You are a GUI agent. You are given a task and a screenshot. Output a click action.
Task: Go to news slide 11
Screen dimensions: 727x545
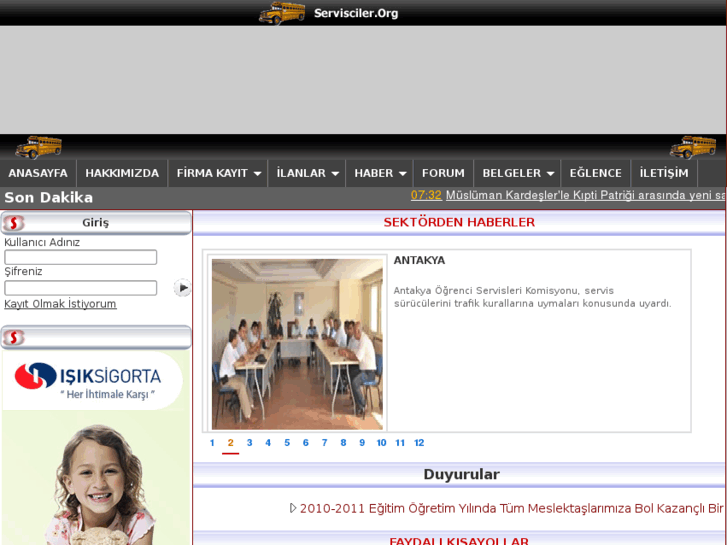point(400,442)
